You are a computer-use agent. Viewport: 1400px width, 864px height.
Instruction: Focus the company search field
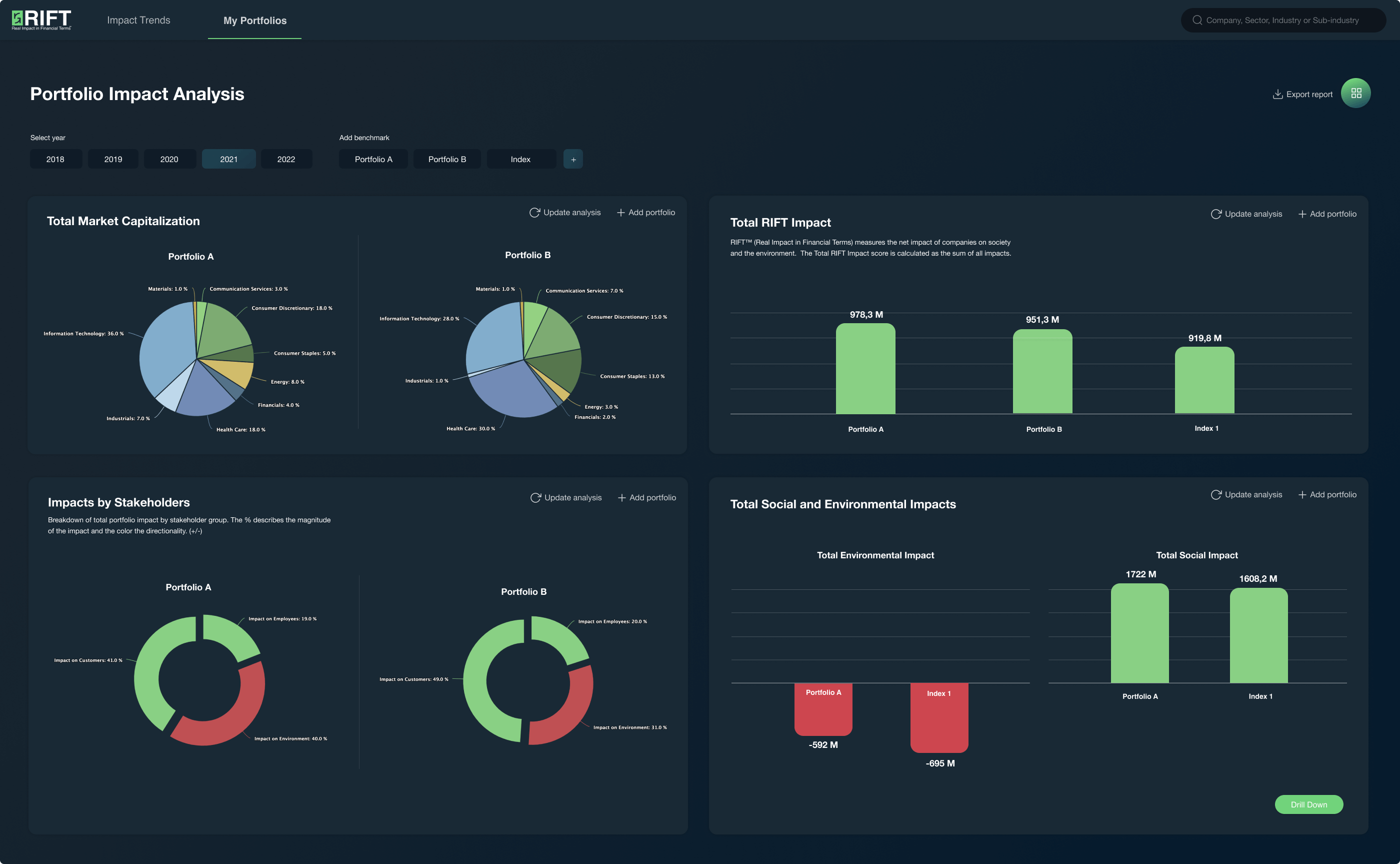[x=1283, y=20]
